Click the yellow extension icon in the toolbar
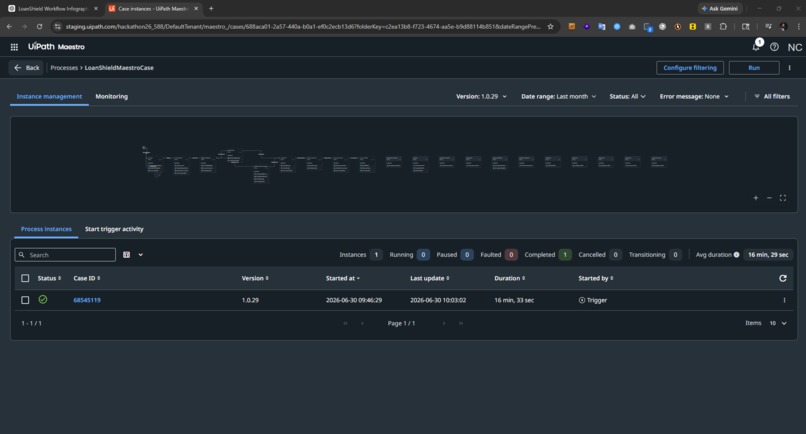Screen dimensions: 806x434 coord(692,26)
